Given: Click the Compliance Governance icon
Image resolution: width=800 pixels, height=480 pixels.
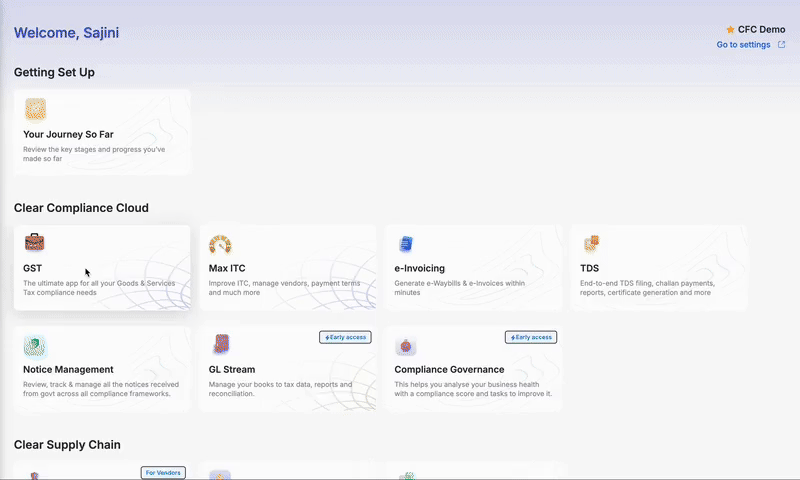Looking at the screenshot, I should coord(406,346).
